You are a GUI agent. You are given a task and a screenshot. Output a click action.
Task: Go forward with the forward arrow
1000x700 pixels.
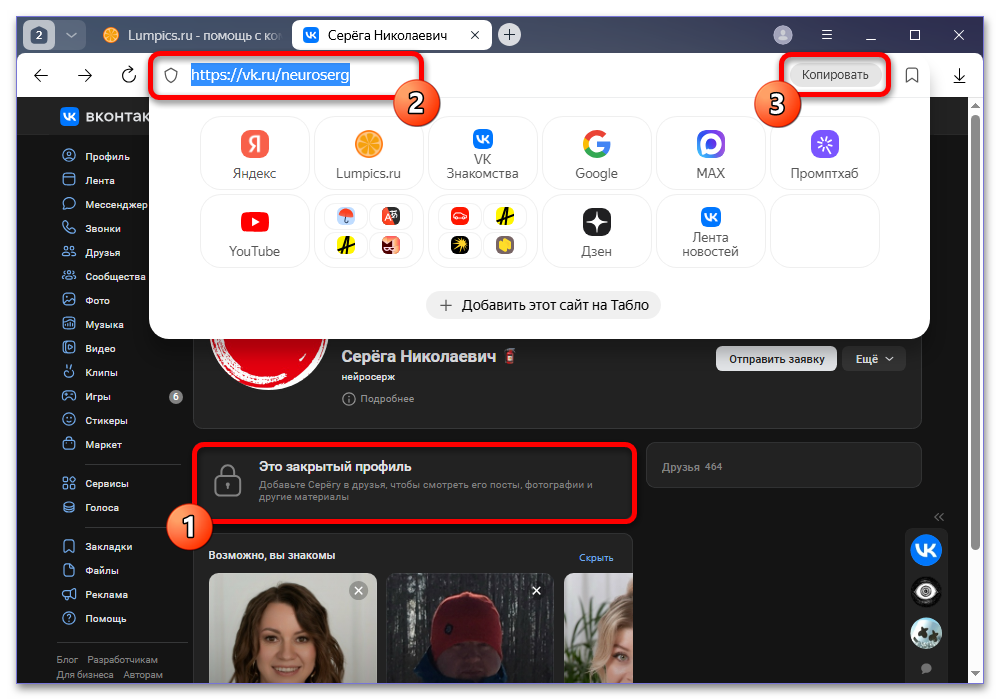(x=85, y=75)
